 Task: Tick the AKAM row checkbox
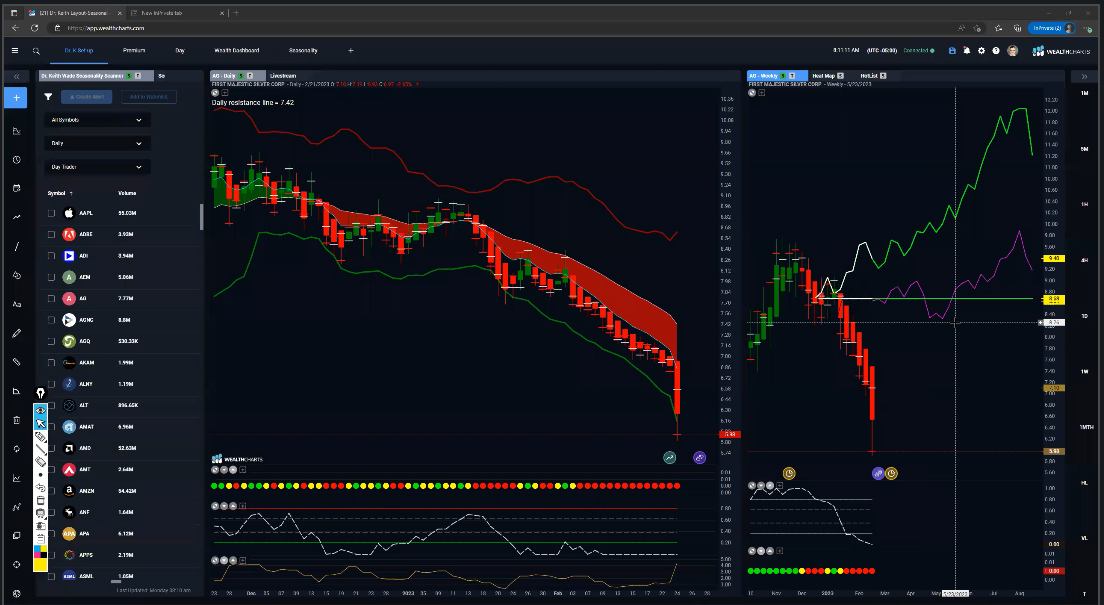51,363
